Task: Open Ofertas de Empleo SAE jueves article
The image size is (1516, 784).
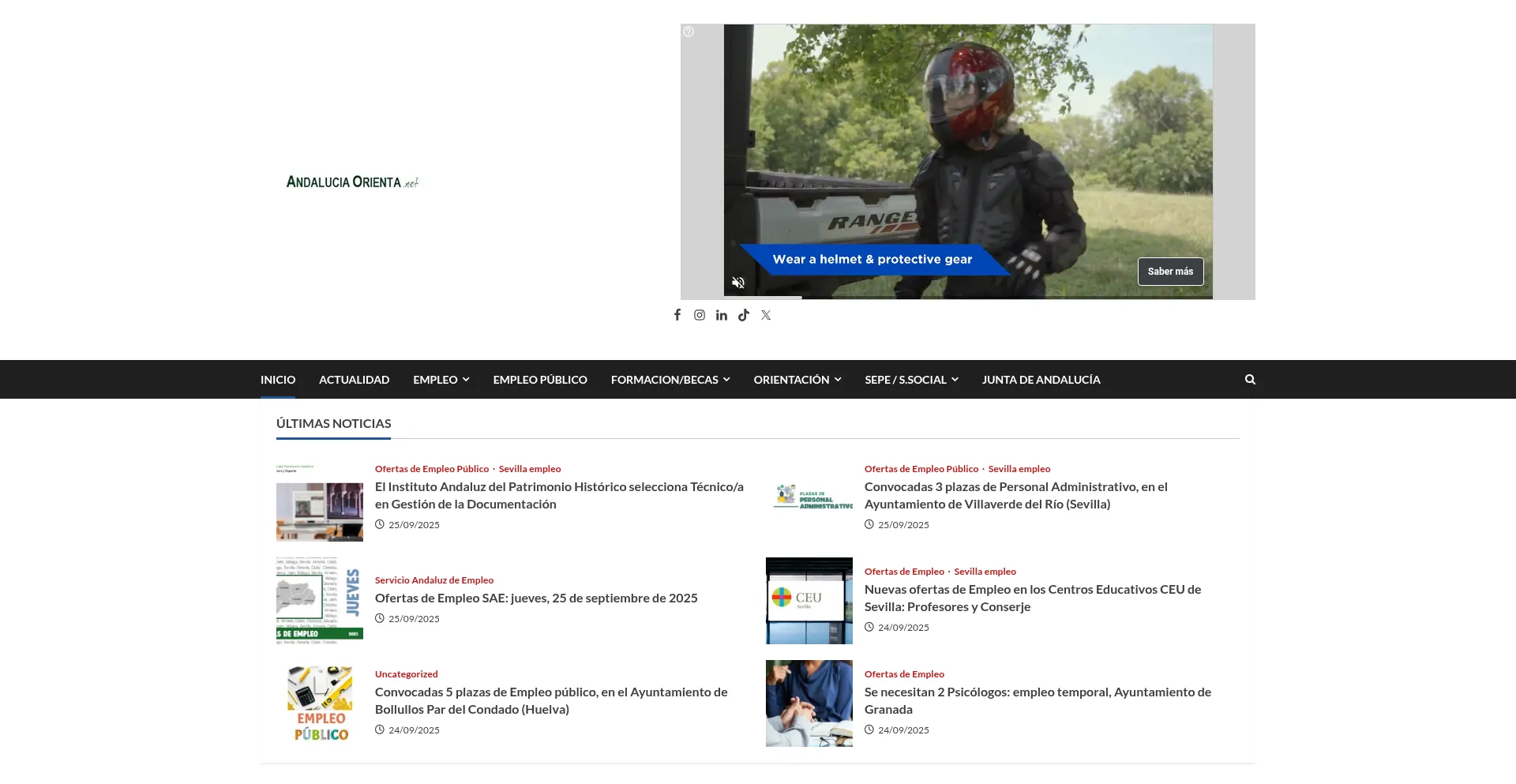Action: point(536,598)
